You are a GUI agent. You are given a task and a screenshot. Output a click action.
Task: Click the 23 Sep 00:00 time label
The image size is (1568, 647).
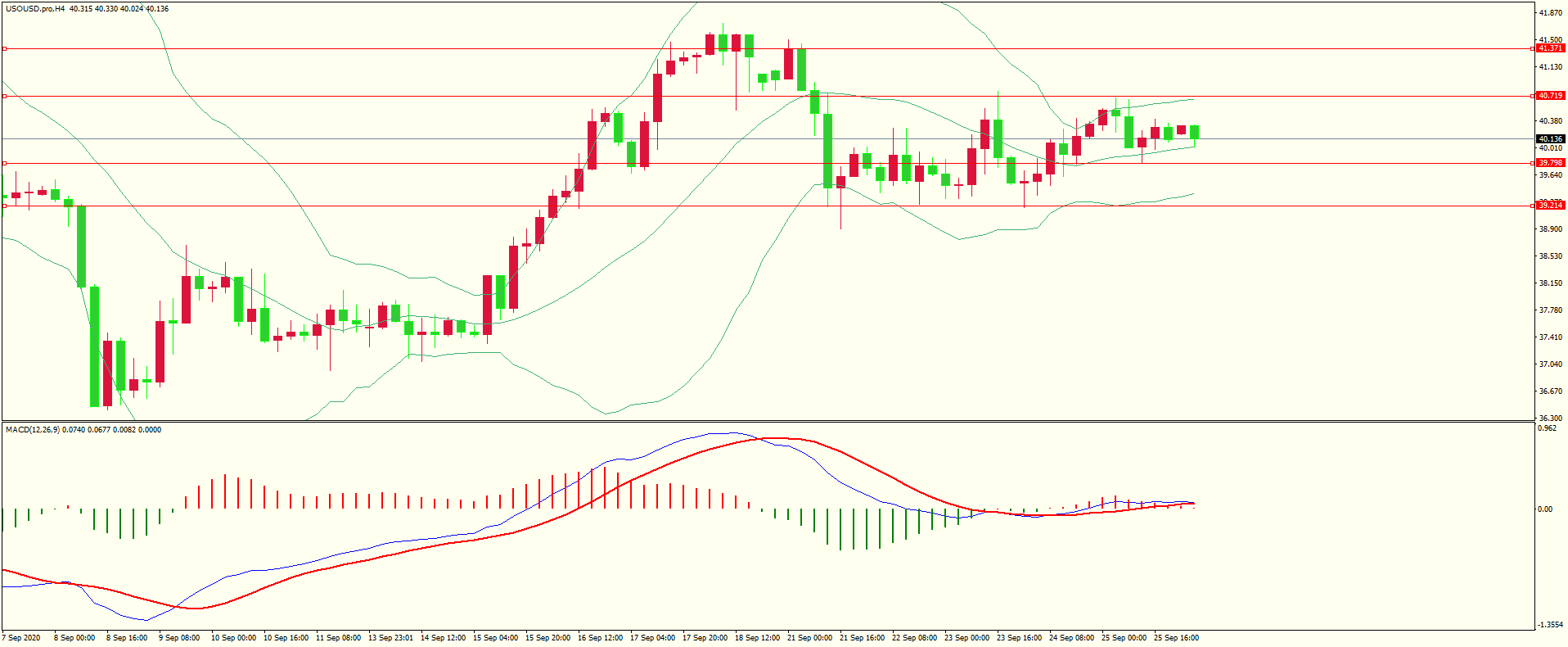point(966,638)
